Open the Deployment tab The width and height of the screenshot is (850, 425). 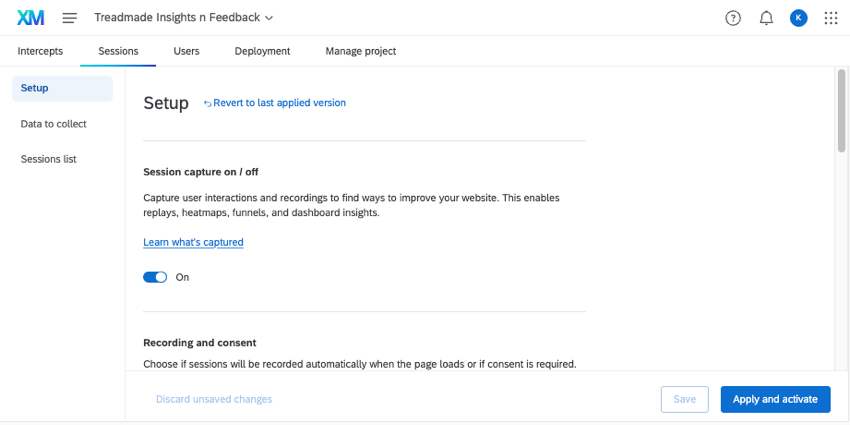(x=262, y=51)
